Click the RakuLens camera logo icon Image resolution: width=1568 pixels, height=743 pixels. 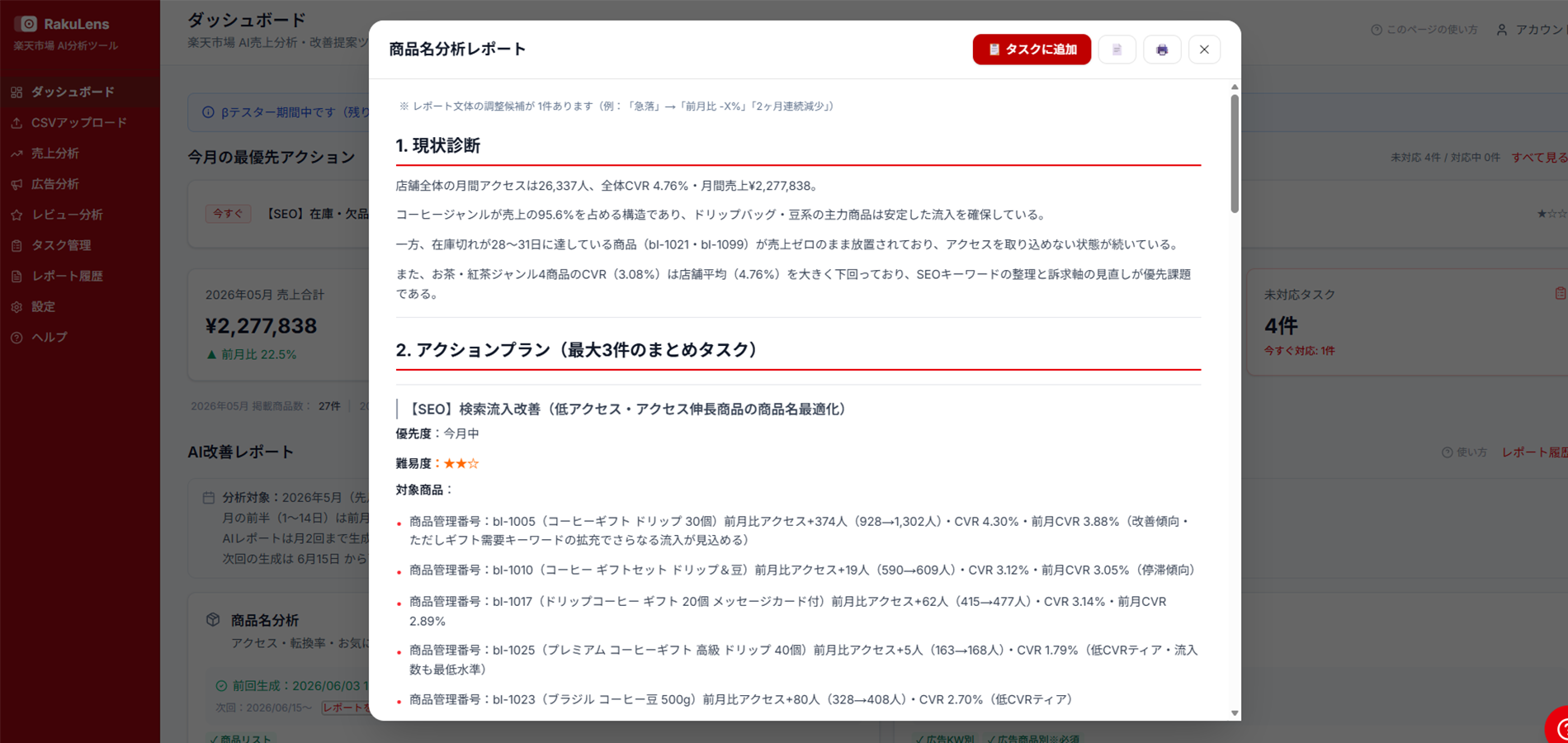27,24
